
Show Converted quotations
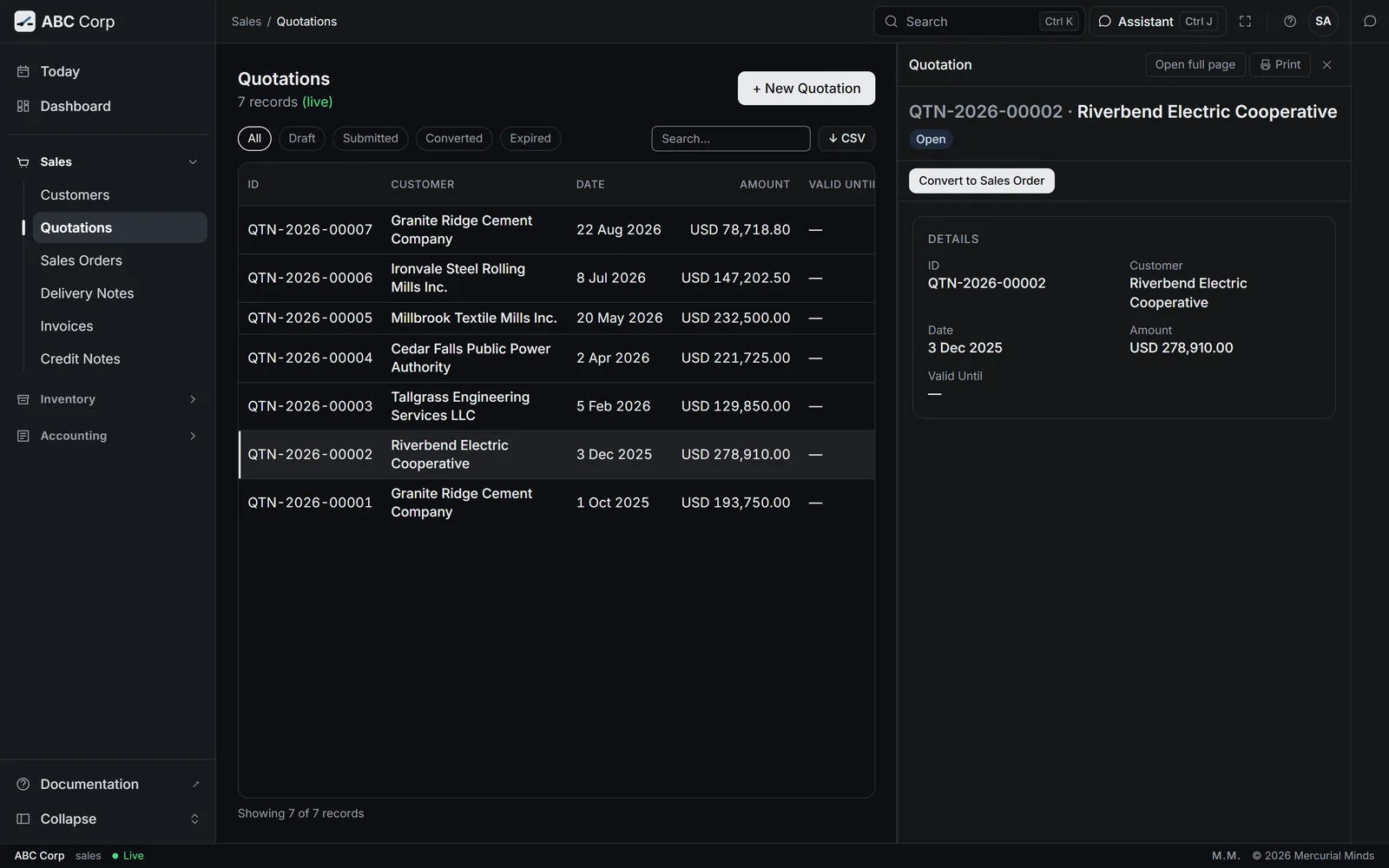coord(454,139)
